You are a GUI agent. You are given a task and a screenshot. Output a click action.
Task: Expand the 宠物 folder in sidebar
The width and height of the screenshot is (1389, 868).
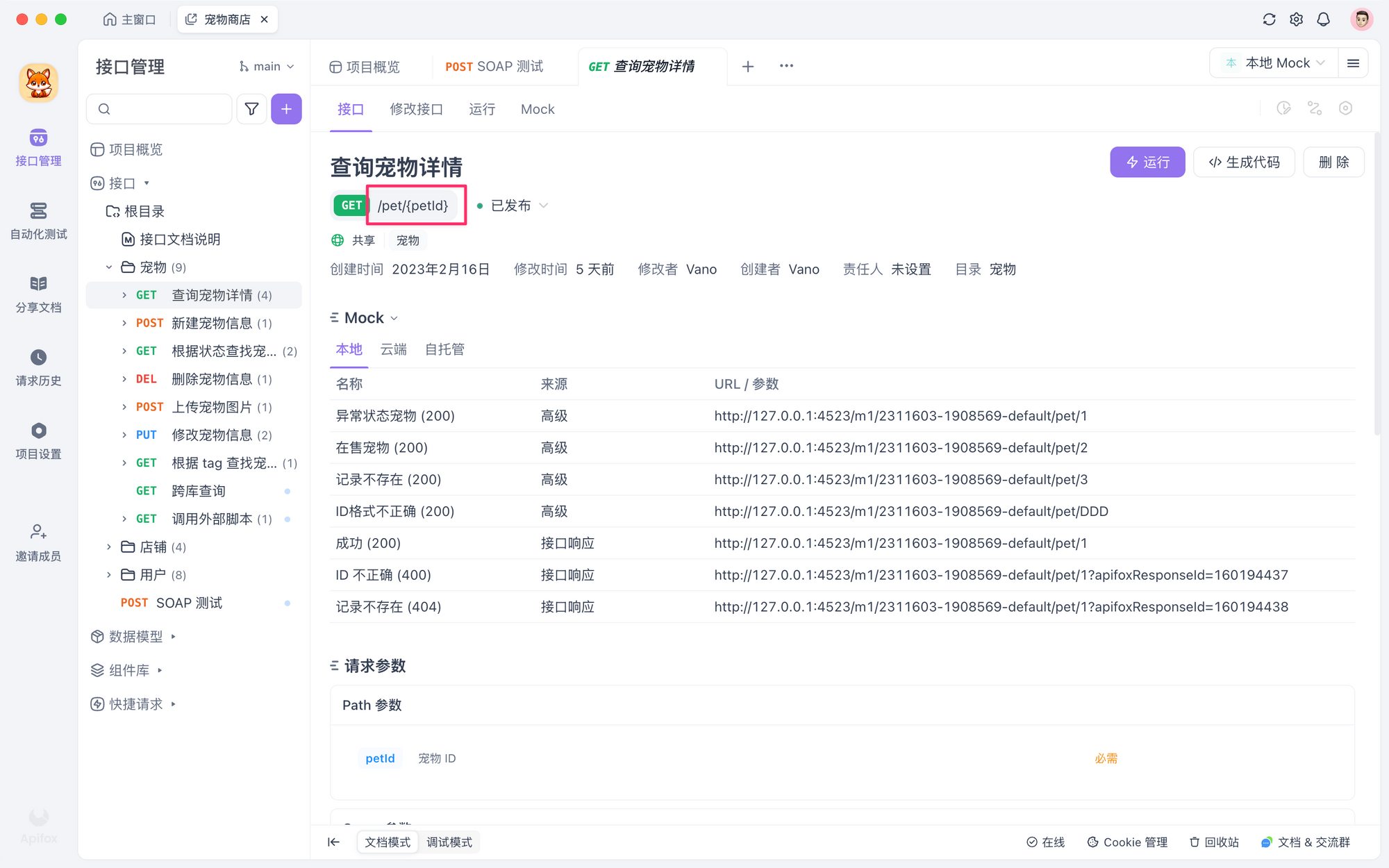[x=108, y=267]
